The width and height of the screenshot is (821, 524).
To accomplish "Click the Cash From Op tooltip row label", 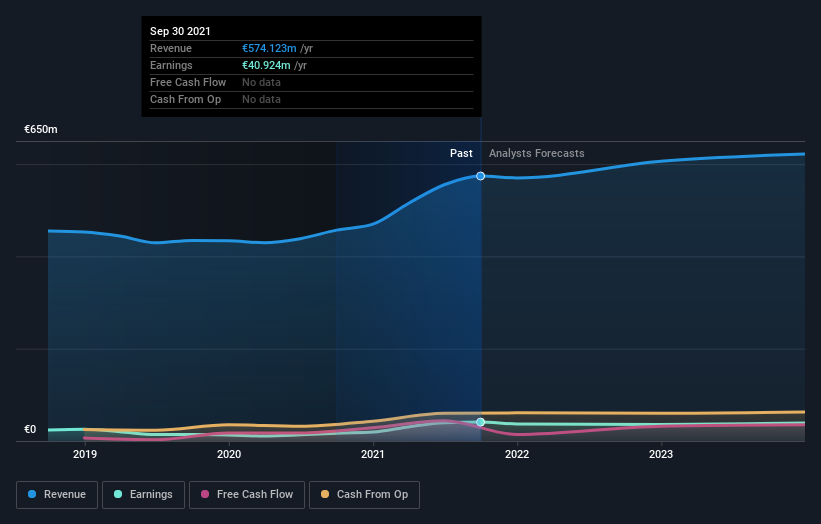I will point(185,99).
